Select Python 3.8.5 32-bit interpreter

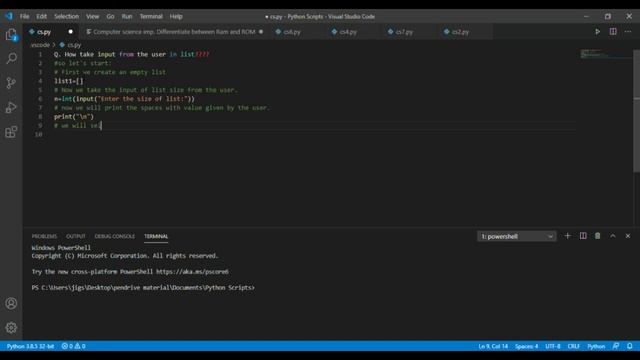[30, 346]
